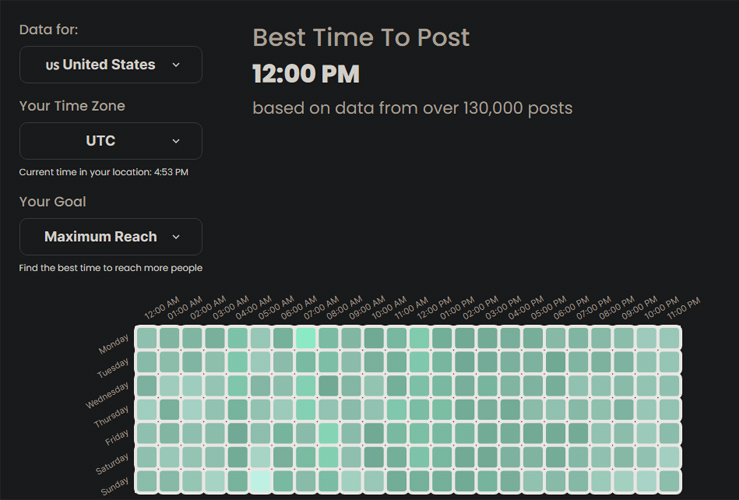Click the 12:00 PM best time value
Screen dimensions: 739x500
306,74
